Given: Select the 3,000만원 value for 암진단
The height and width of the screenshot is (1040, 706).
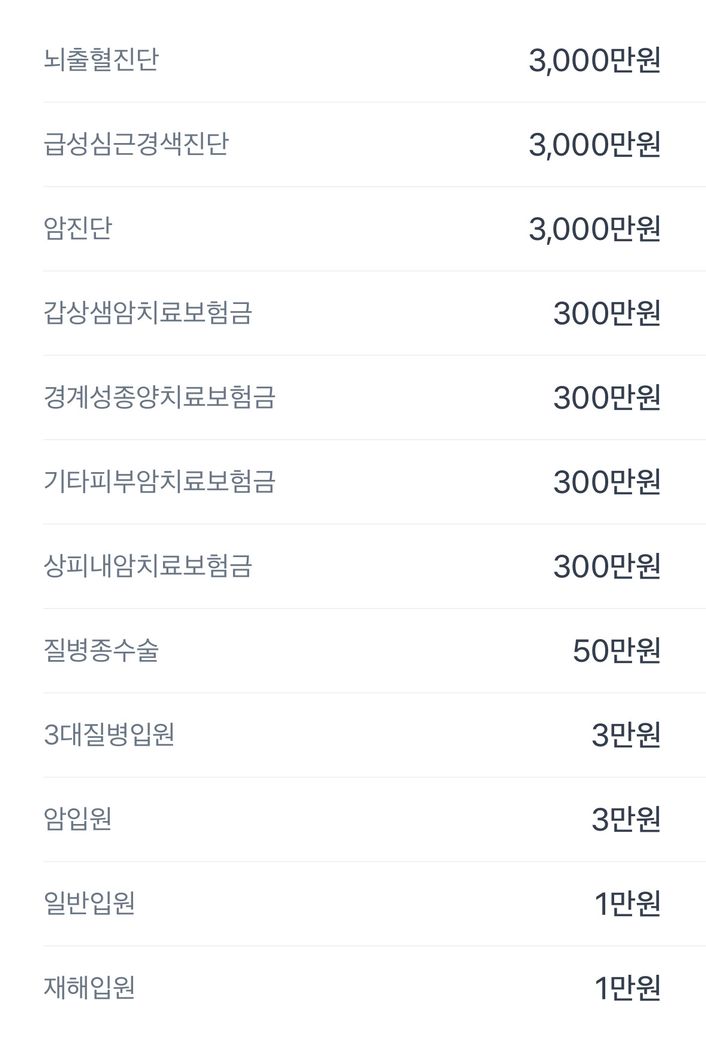Looking at the screenshot, I should 594,229.
